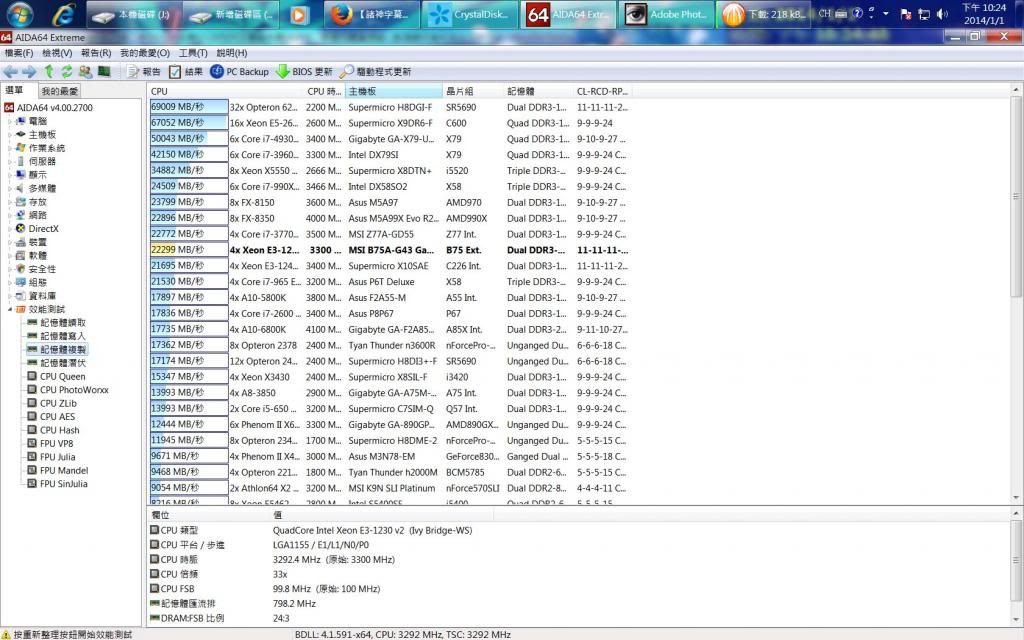Expand the 網路 network tree arrow
The image size is (1024, 640).
9,215
